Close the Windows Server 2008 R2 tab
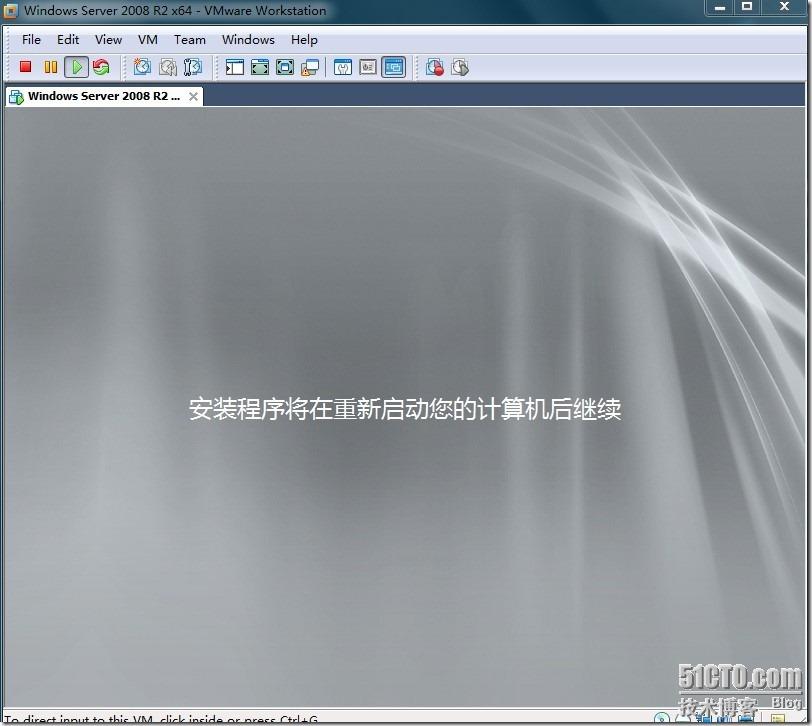The image size is (812, 726). pyautogui.click(x=193, y=96)
